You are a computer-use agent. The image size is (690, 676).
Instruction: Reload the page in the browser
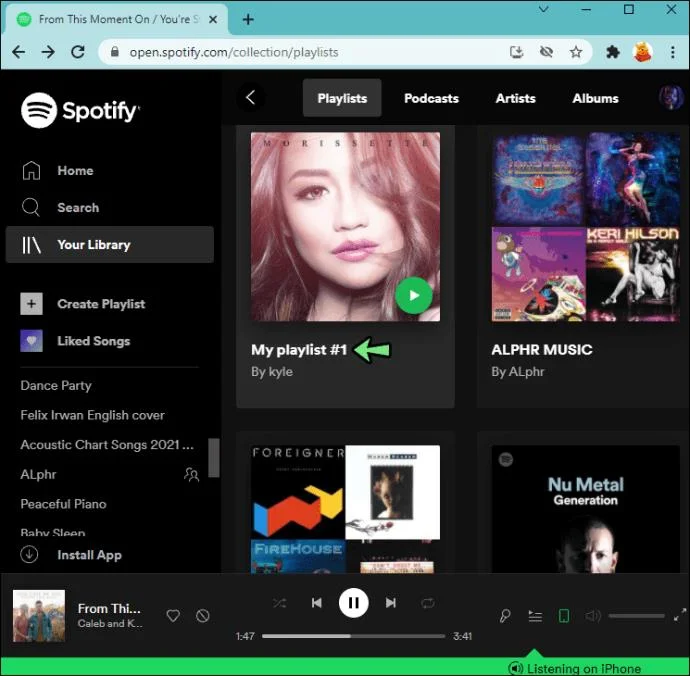pyautogui.click(x=78, y=52)
